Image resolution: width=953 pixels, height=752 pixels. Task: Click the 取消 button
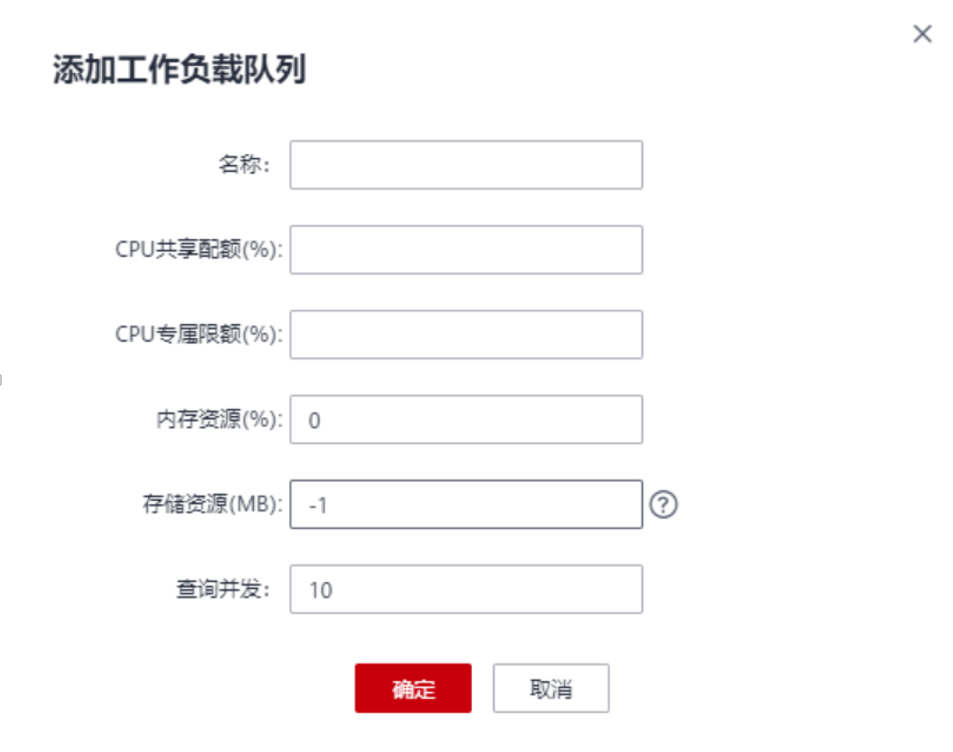point(550,689)
